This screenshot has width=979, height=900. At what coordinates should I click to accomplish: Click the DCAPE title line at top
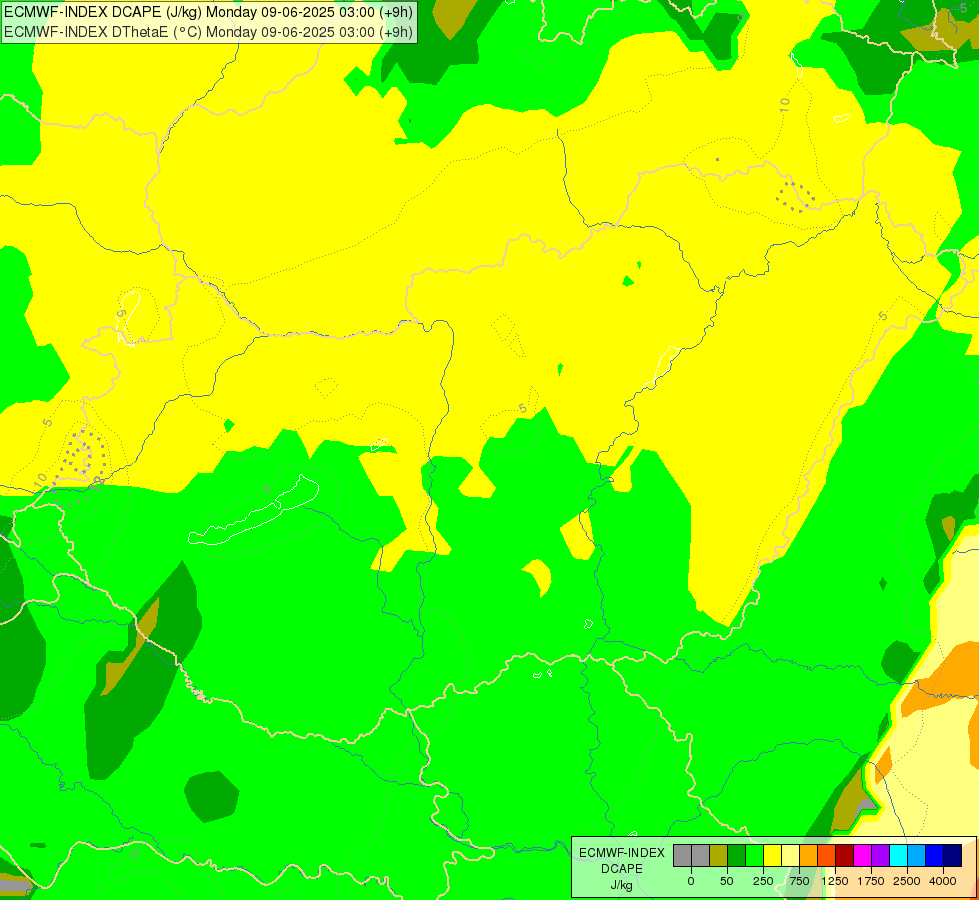(209, 12)
